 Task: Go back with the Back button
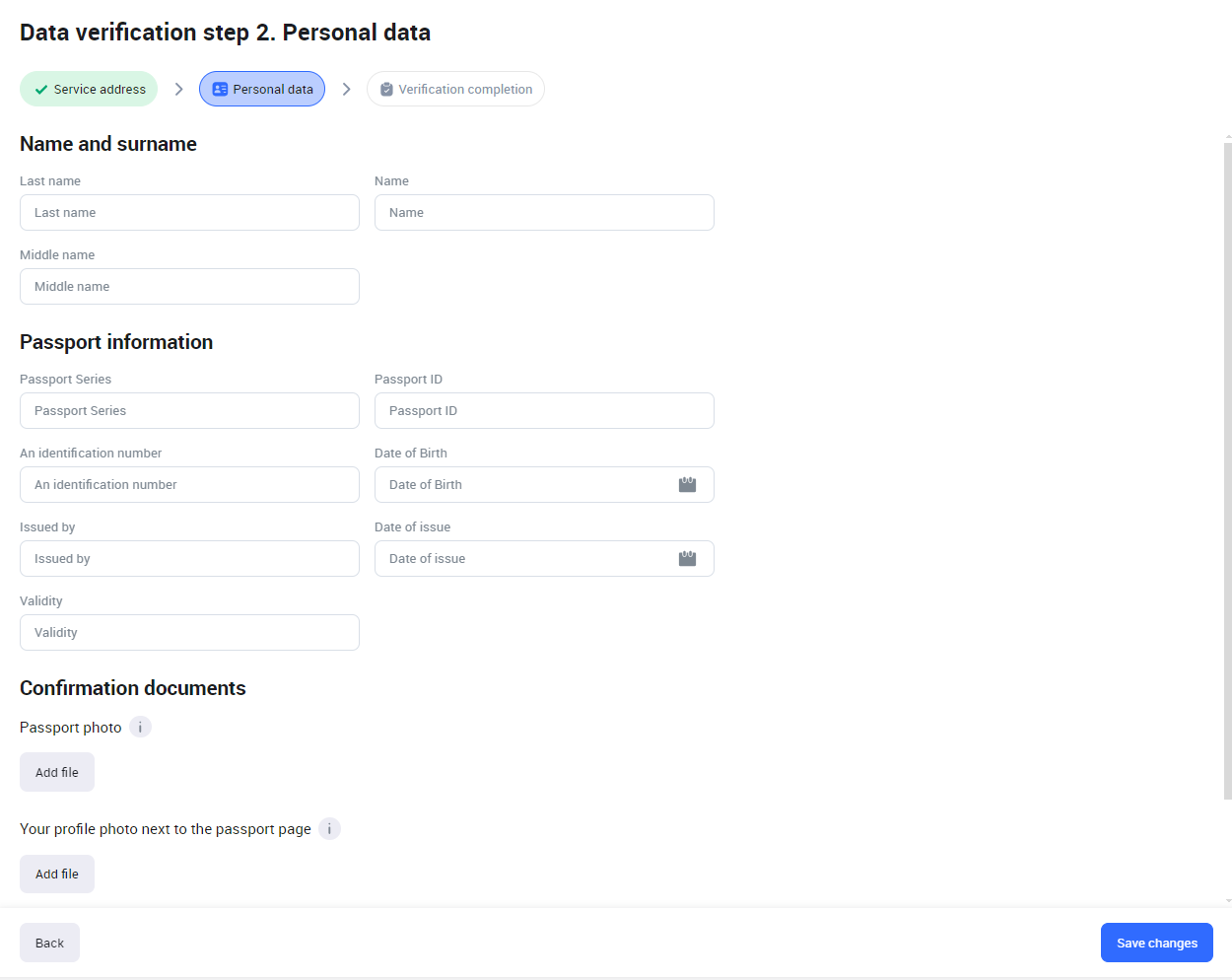click(49, 944)
